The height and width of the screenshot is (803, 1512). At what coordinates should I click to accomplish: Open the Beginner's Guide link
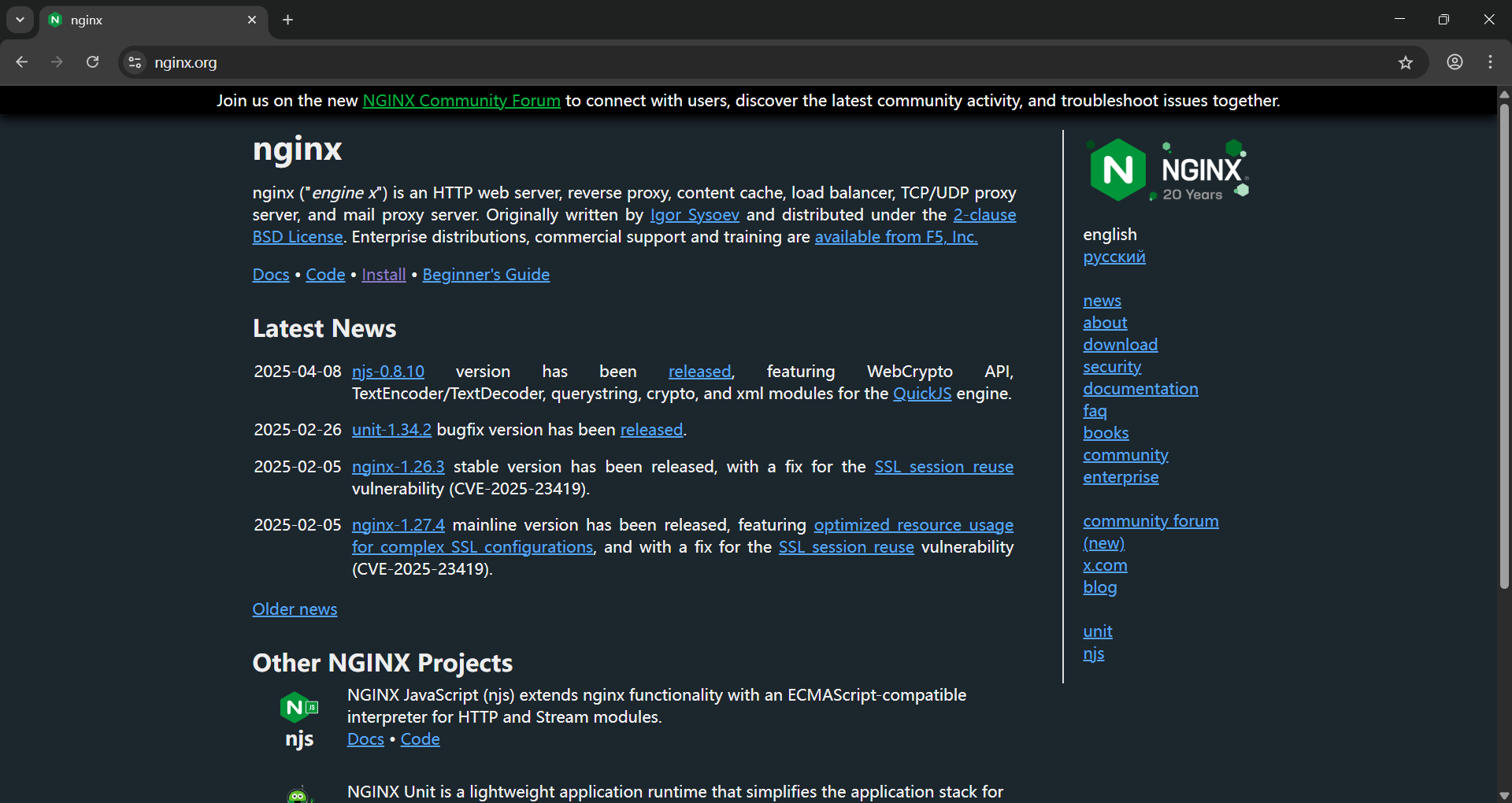point(486,275)
